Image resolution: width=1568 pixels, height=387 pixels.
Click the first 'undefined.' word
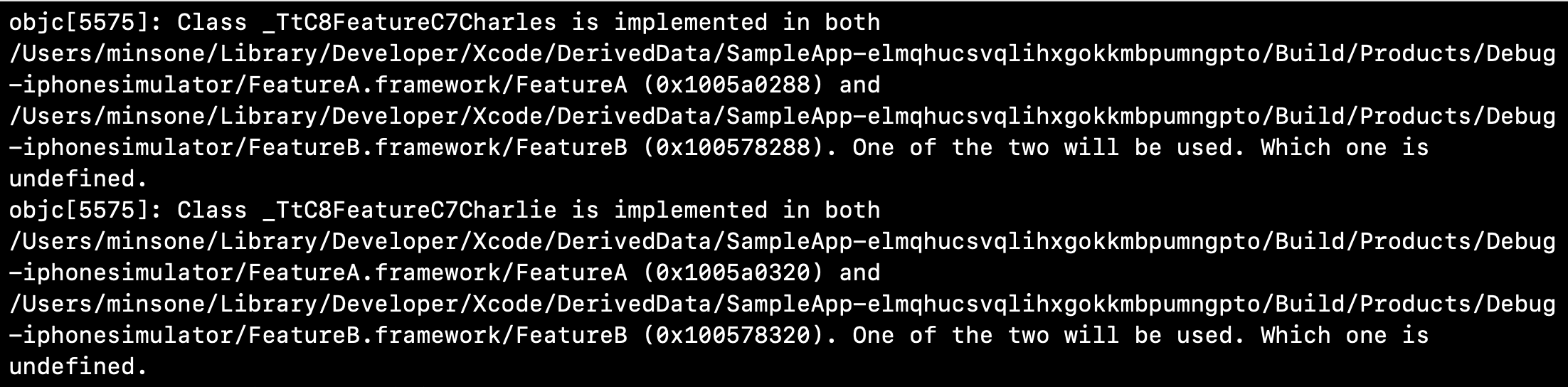(78, 179)
